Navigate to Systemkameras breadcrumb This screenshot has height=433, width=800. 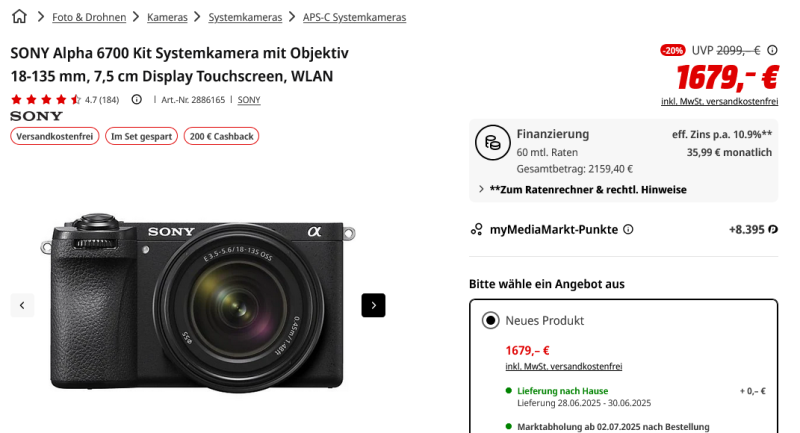coord(245,17)
